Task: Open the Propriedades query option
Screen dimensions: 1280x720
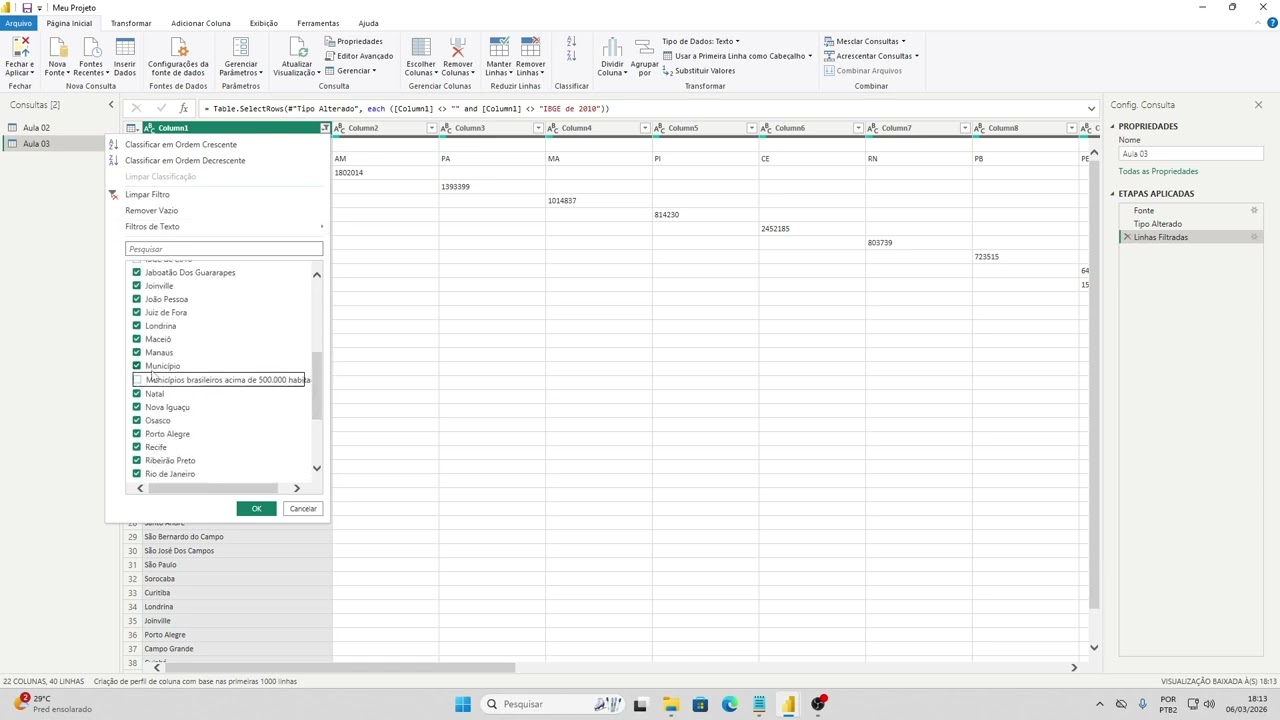Action: tap(353, 41)
